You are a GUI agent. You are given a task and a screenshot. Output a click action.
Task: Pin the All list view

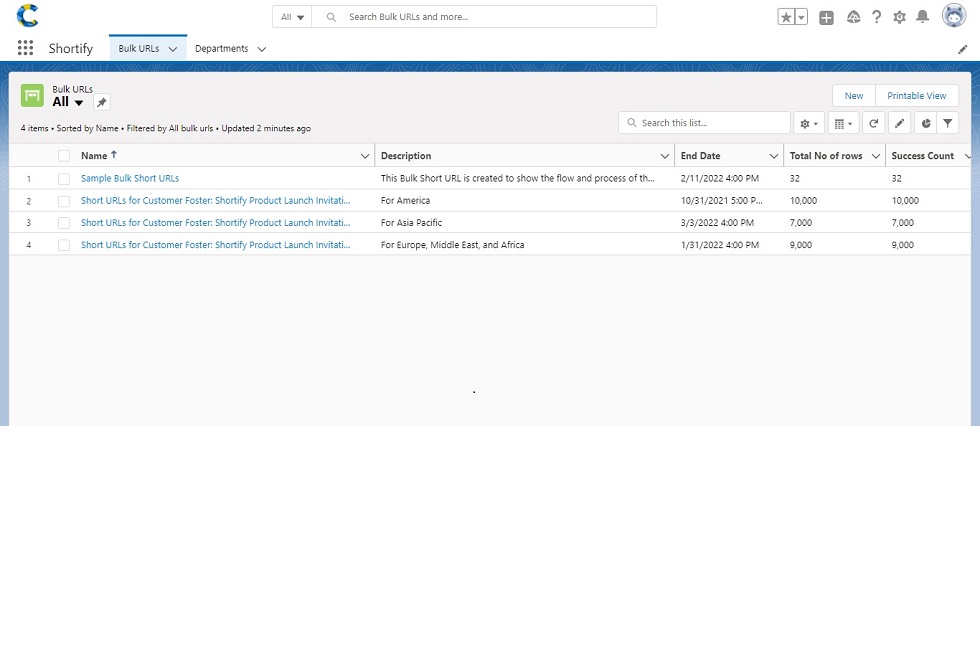click(x=101, y=102)
